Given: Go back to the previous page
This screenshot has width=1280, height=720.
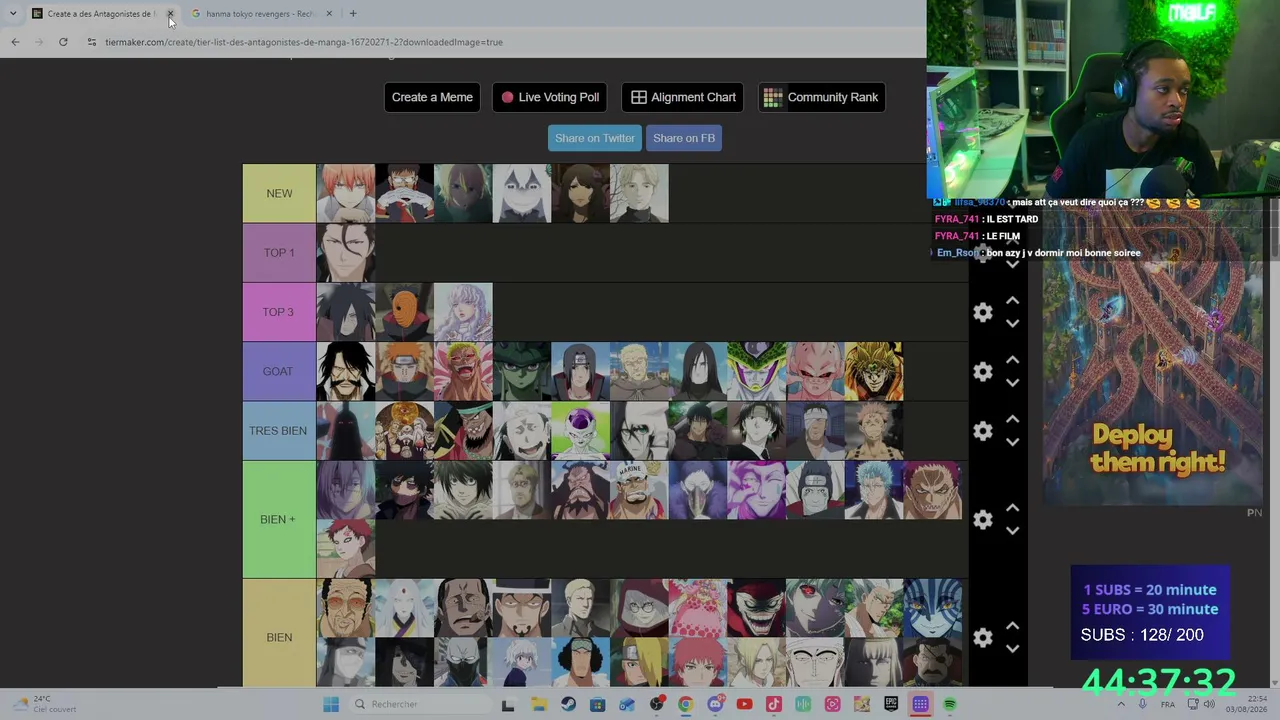Looking at the screenshot, I should click(x=15, y=42).
